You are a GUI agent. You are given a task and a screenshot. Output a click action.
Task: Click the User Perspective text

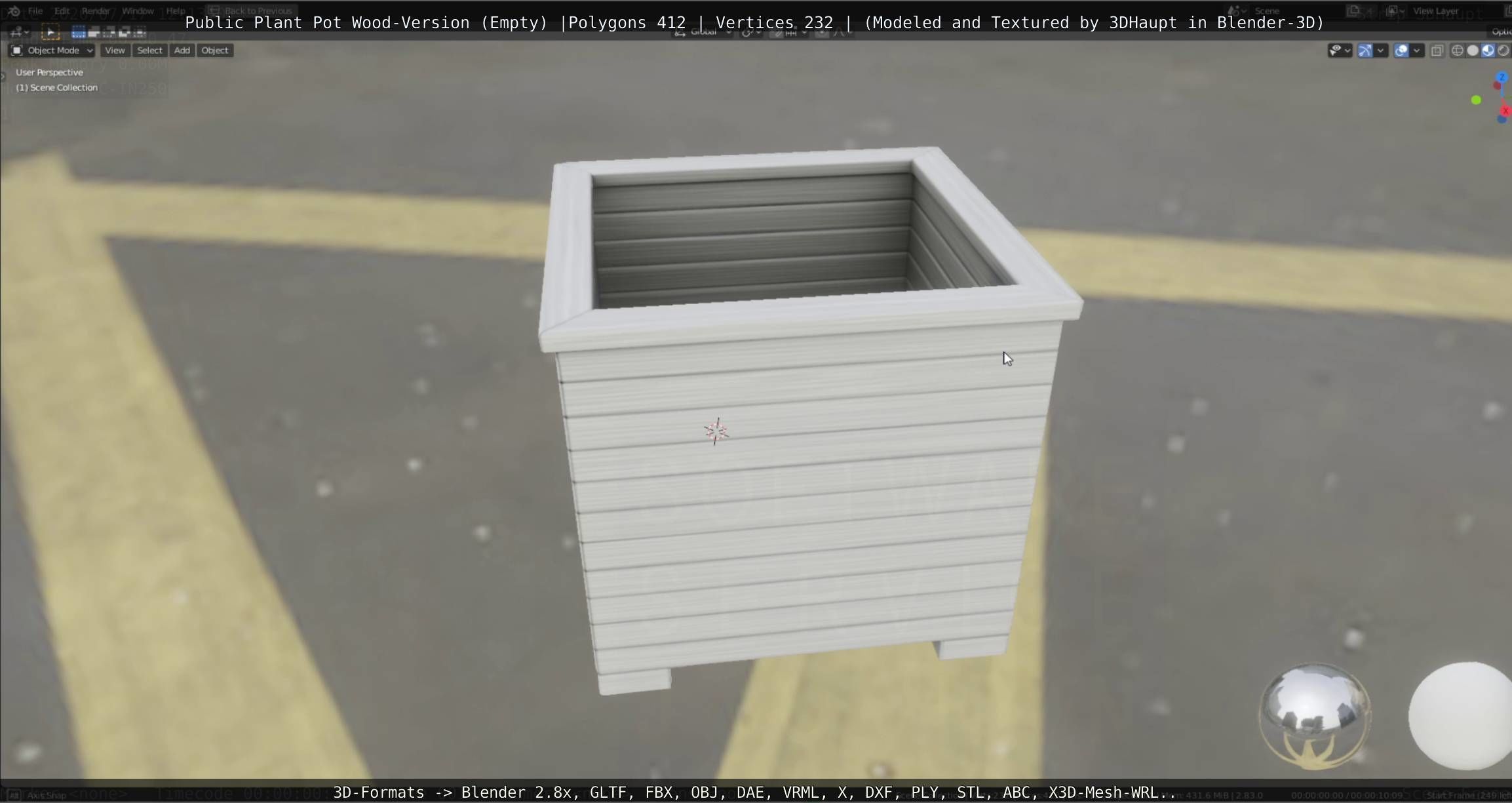(49, 73)
